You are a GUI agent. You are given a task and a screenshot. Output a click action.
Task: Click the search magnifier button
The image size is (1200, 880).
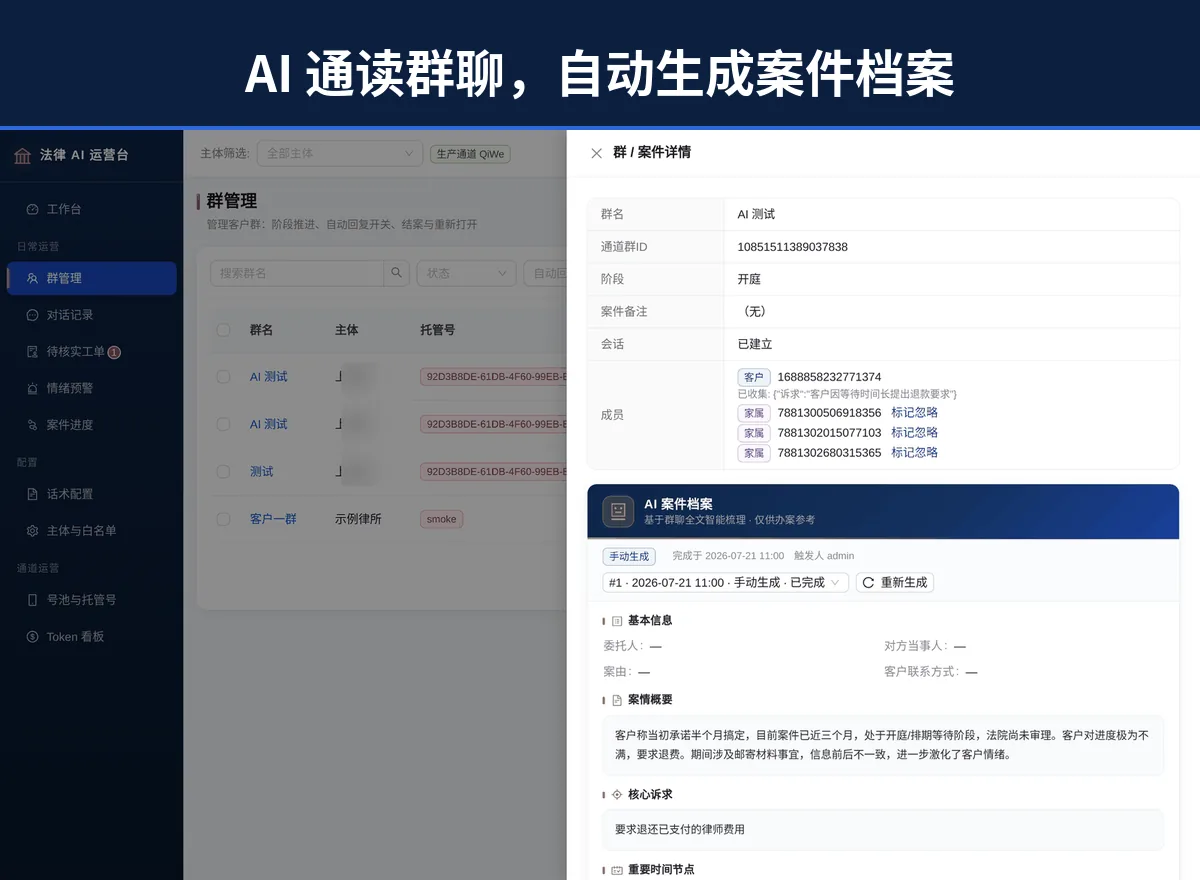coord(397,273)
